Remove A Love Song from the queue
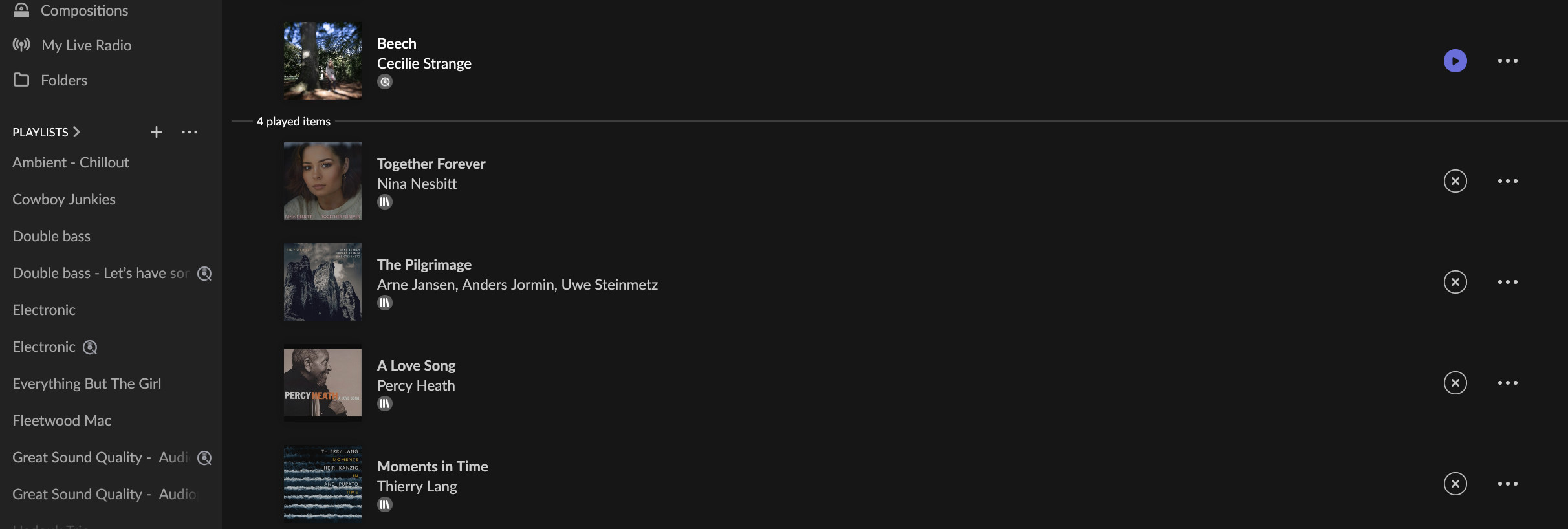Image resolution: width=1568 pixels, height=529 pixels. 1455,383
